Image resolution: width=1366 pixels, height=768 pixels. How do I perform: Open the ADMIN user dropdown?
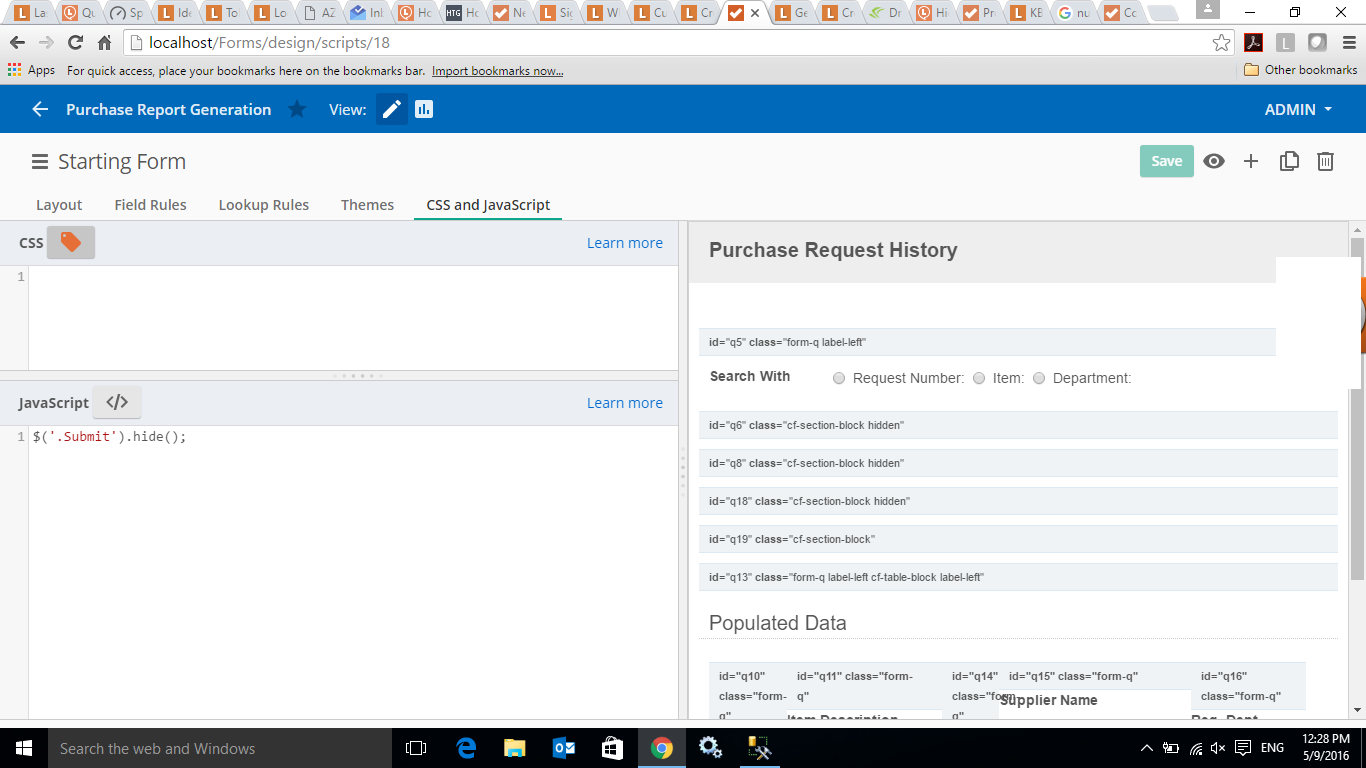point(1298,110)
